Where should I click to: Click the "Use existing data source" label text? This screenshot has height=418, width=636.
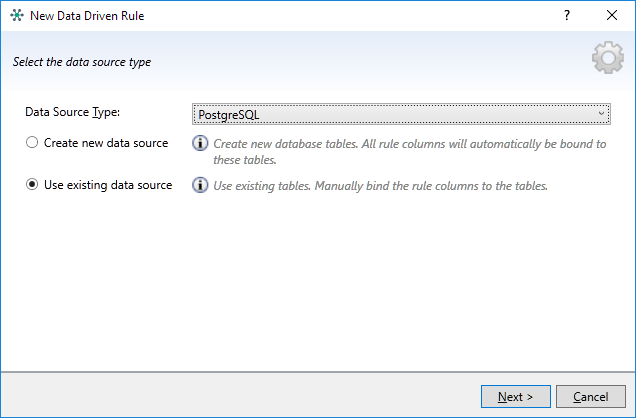108,185
